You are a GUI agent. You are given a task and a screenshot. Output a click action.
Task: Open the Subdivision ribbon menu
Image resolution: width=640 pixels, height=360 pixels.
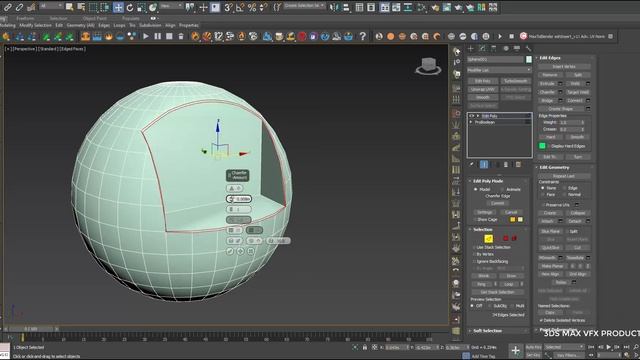[x=150, y=25]
